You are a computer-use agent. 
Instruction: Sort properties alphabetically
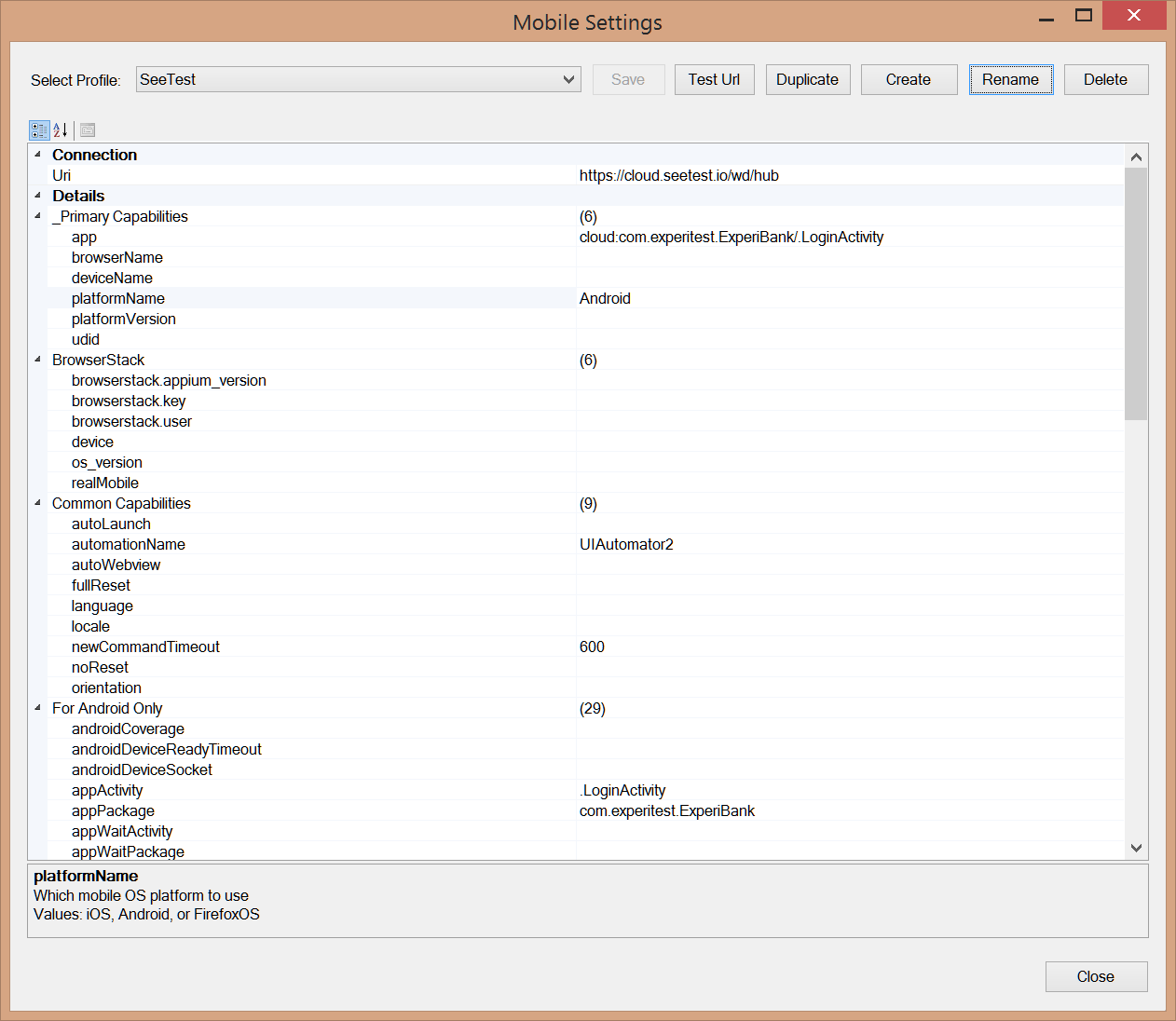(x=61, y=130)
